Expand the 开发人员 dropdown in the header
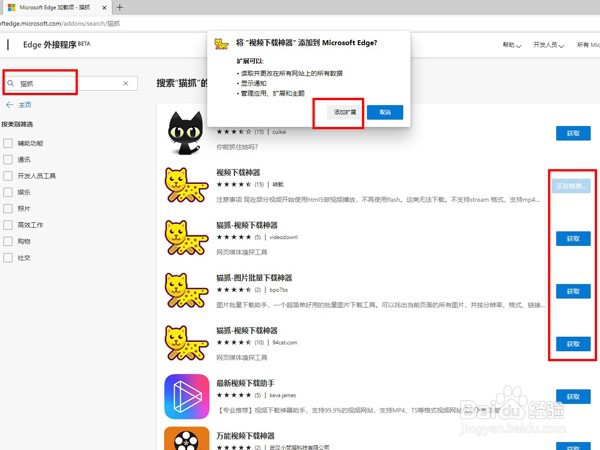 (548, 45)
